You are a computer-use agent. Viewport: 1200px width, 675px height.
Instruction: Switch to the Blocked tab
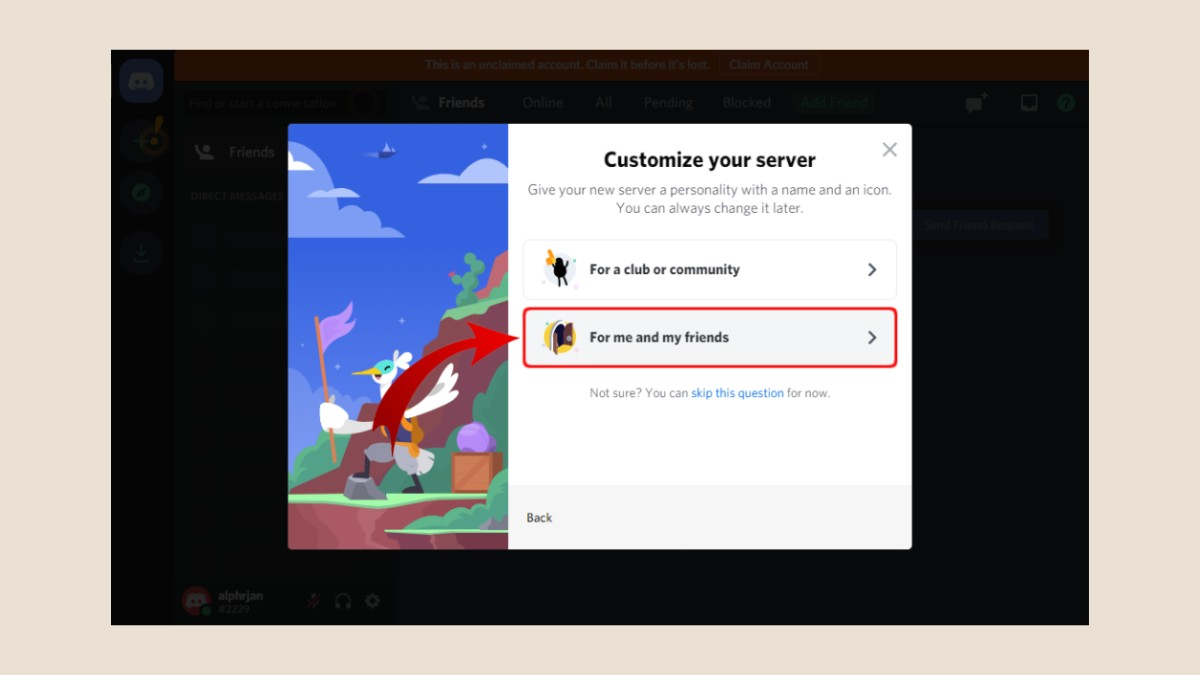tap(747, 102)
